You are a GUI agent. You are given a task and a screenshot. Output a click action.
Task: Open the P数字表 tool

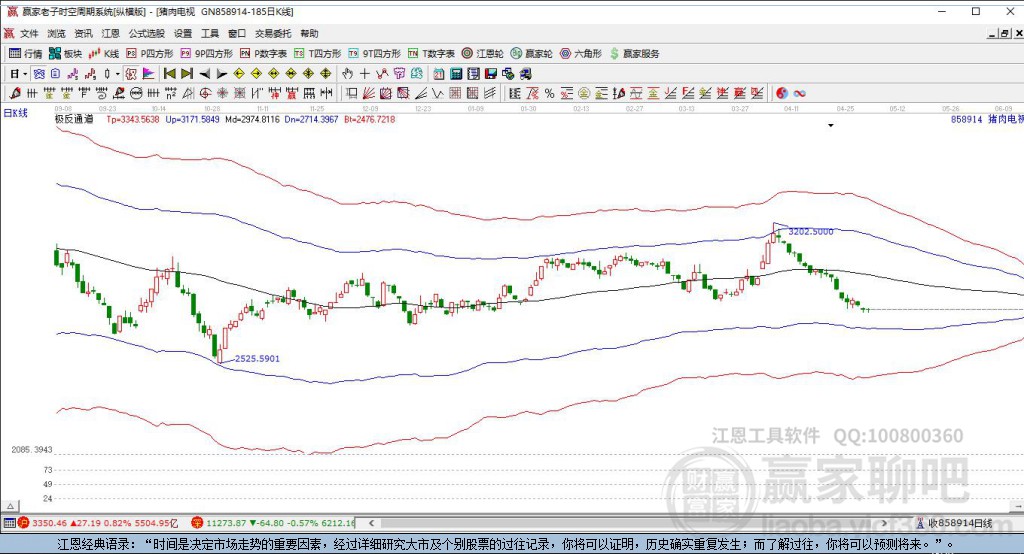[264, 54]
